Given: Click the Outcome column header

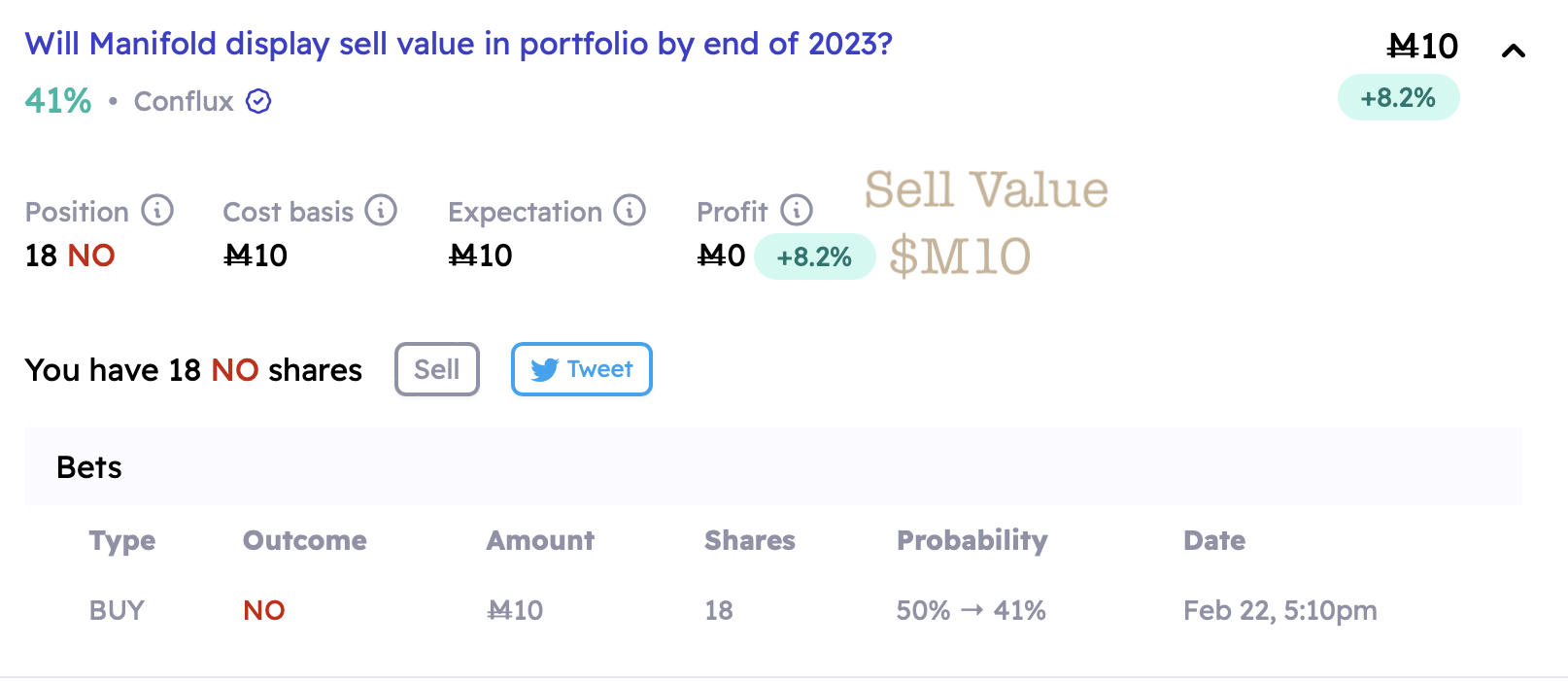Looking at the screenshot, I should (x=305, y=540).
